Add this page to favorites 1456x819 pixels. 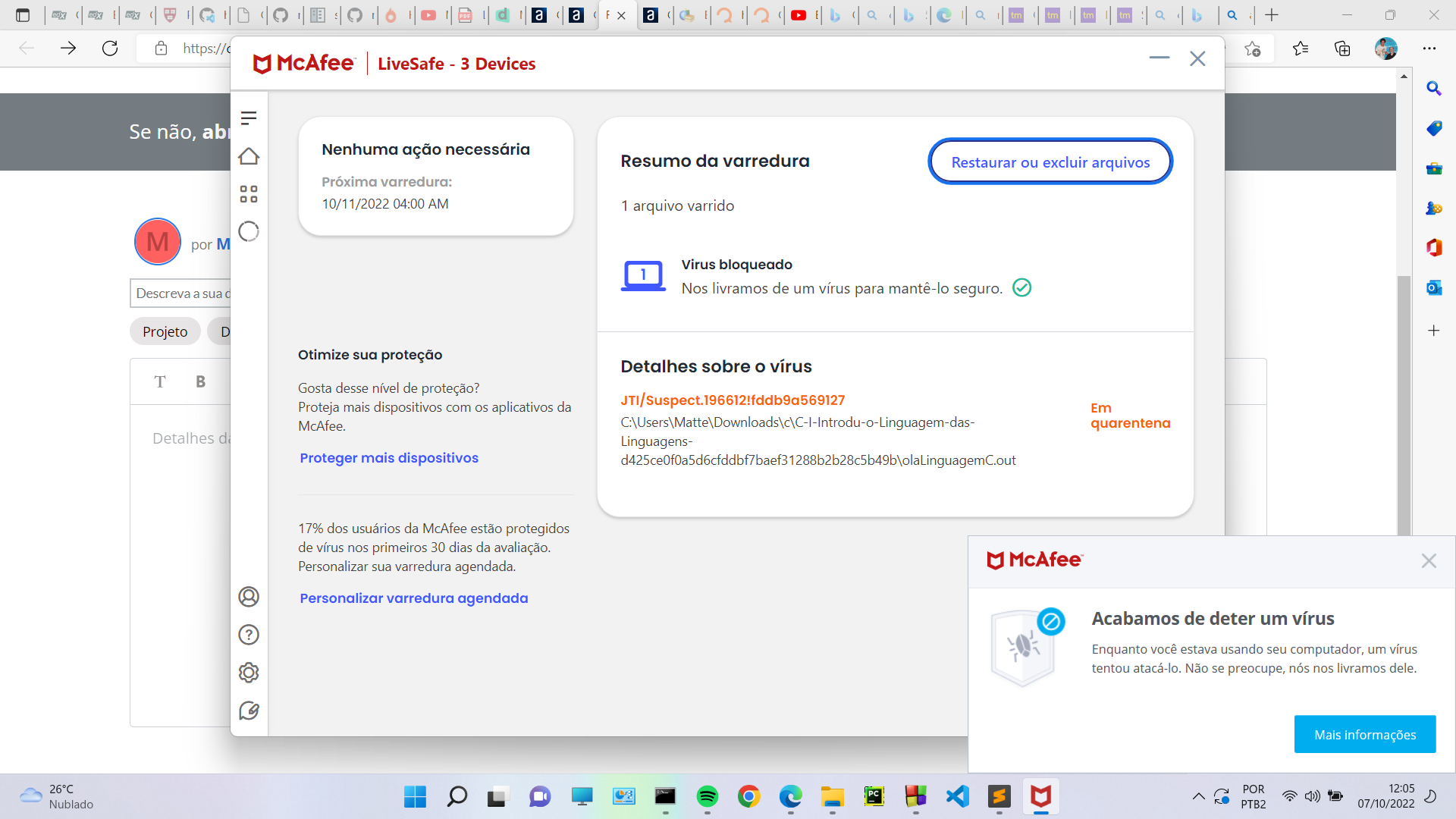tap(1253, 49)
